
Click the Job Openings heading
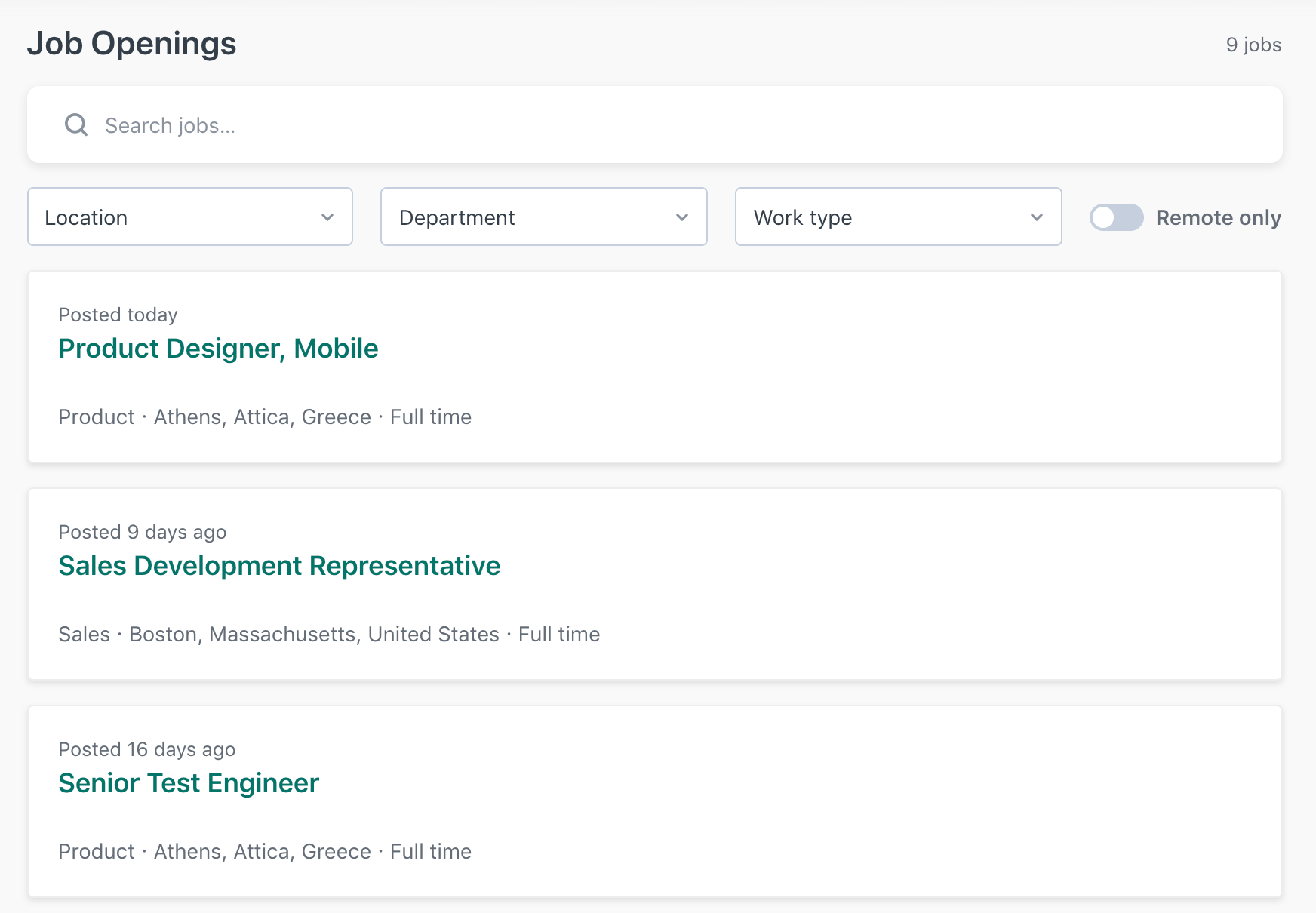point(132,44)
